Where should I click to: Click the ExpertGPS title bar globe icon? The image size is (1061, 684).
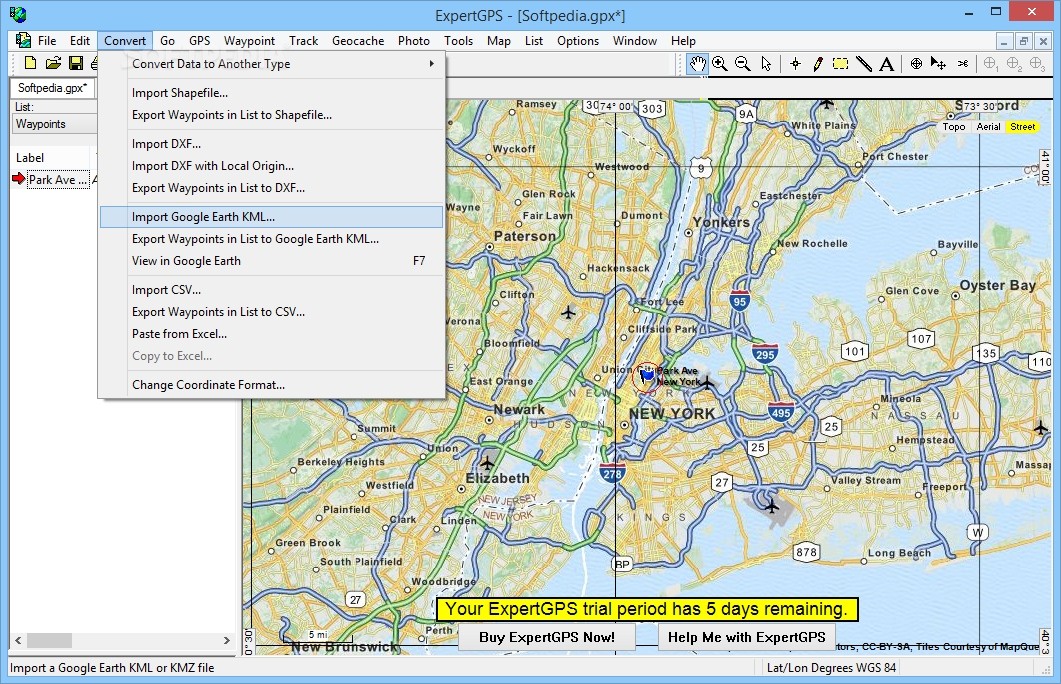coord(18,14)
